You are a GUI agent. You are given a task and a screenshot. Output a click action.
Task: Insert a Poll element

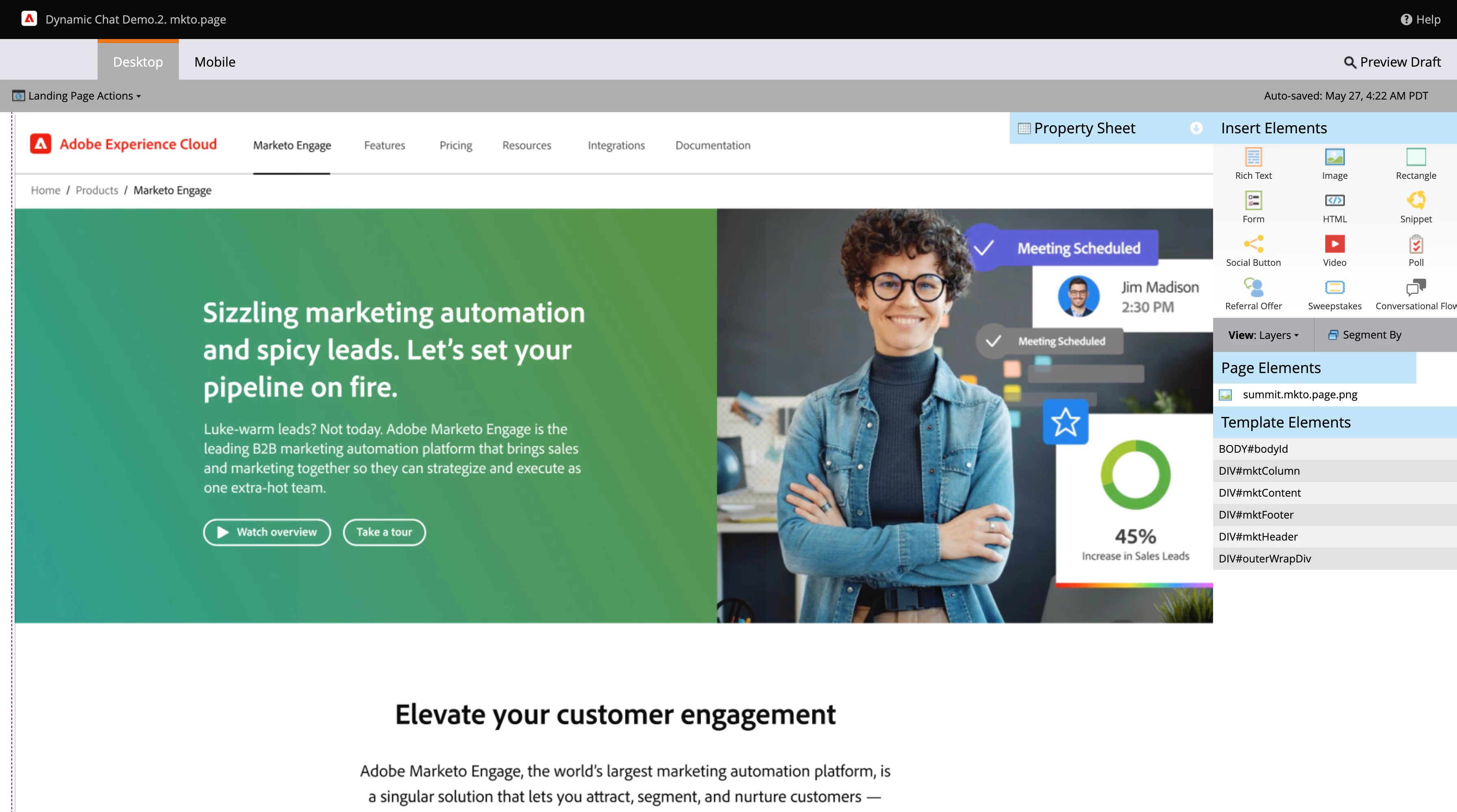(1416, 250)
